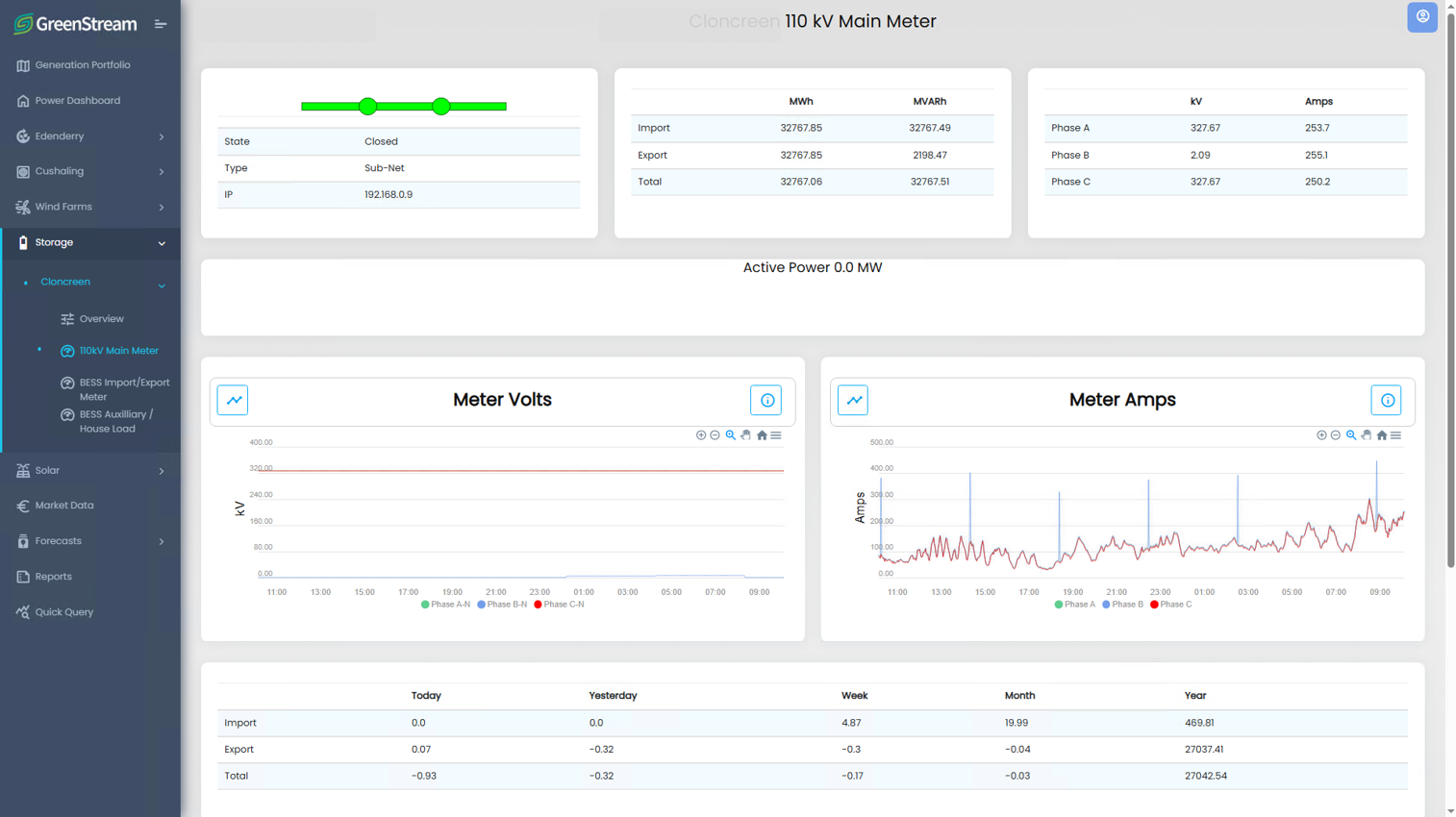Expand the Forecasts menu

90,541
